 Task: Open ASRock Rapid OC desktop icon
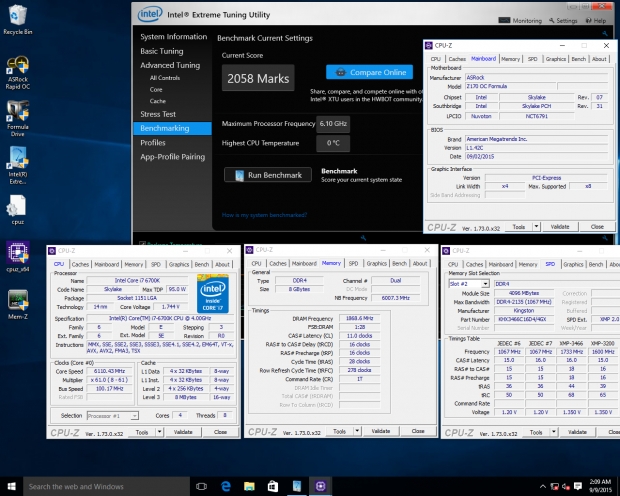pyautogui.click(x=18, y=73)
